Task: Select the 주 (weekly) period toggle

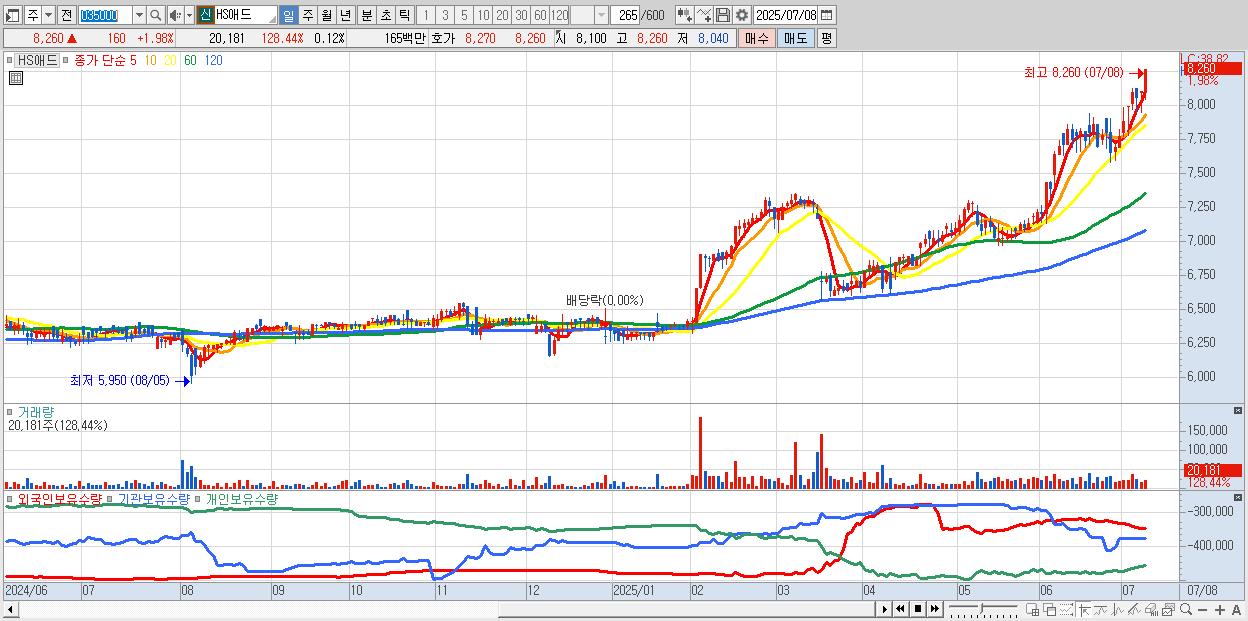Action: click(x=307, y=15)
